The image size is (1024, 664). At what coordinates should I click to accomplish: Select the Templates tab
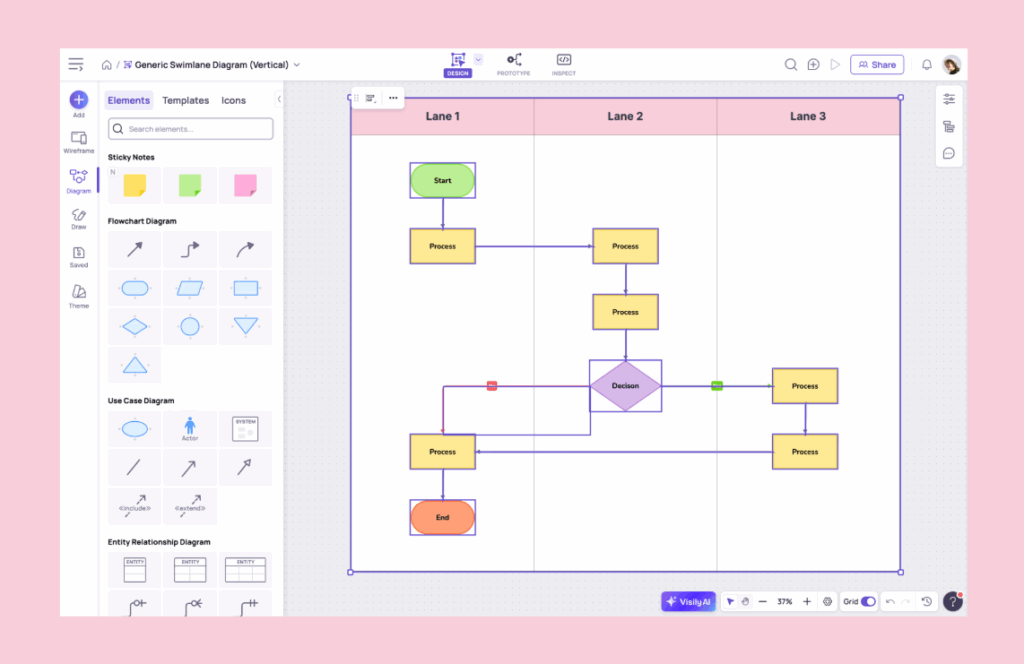coord(185,101)
